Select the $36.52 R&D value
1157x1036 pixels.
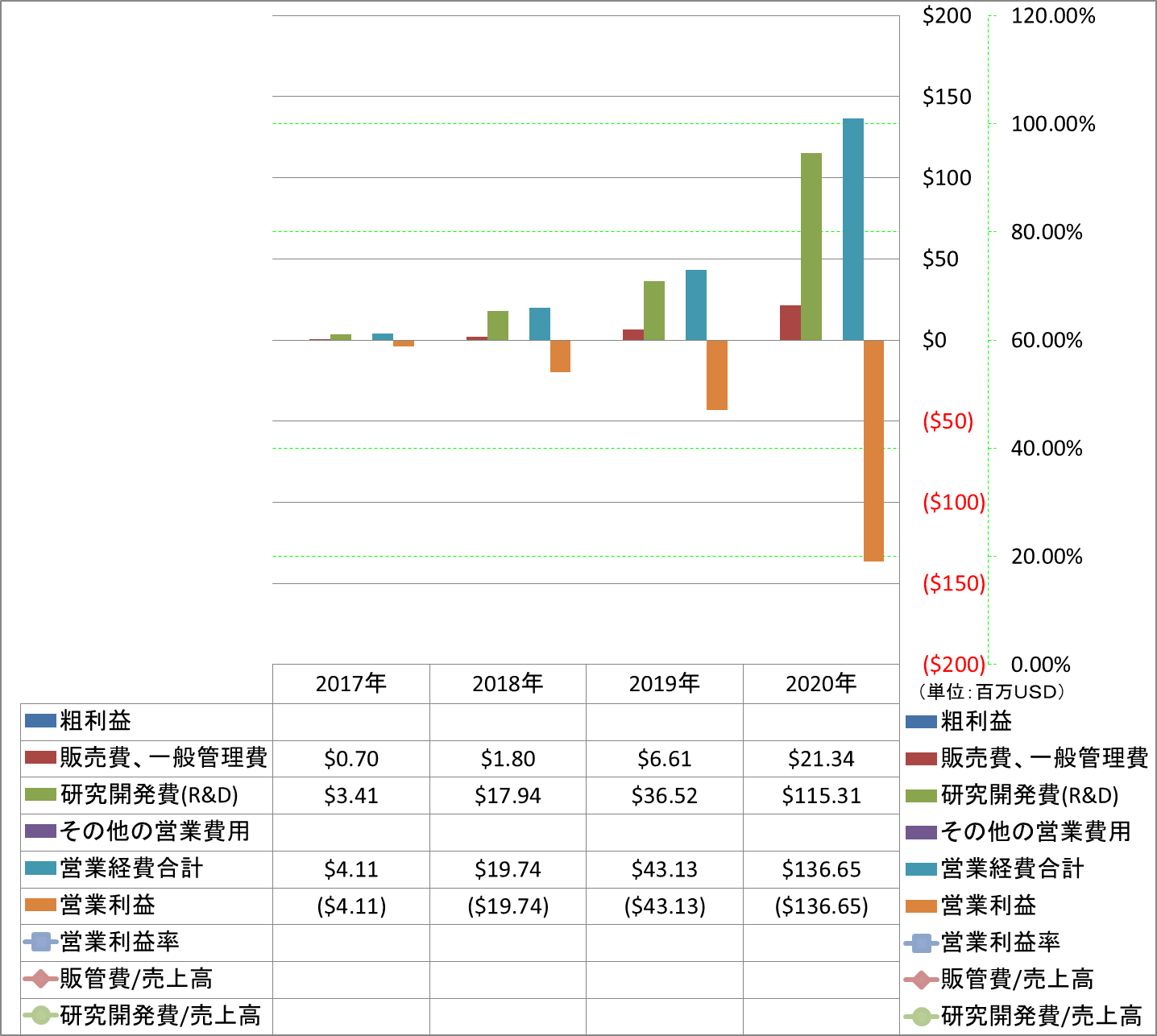pos(665,796)
